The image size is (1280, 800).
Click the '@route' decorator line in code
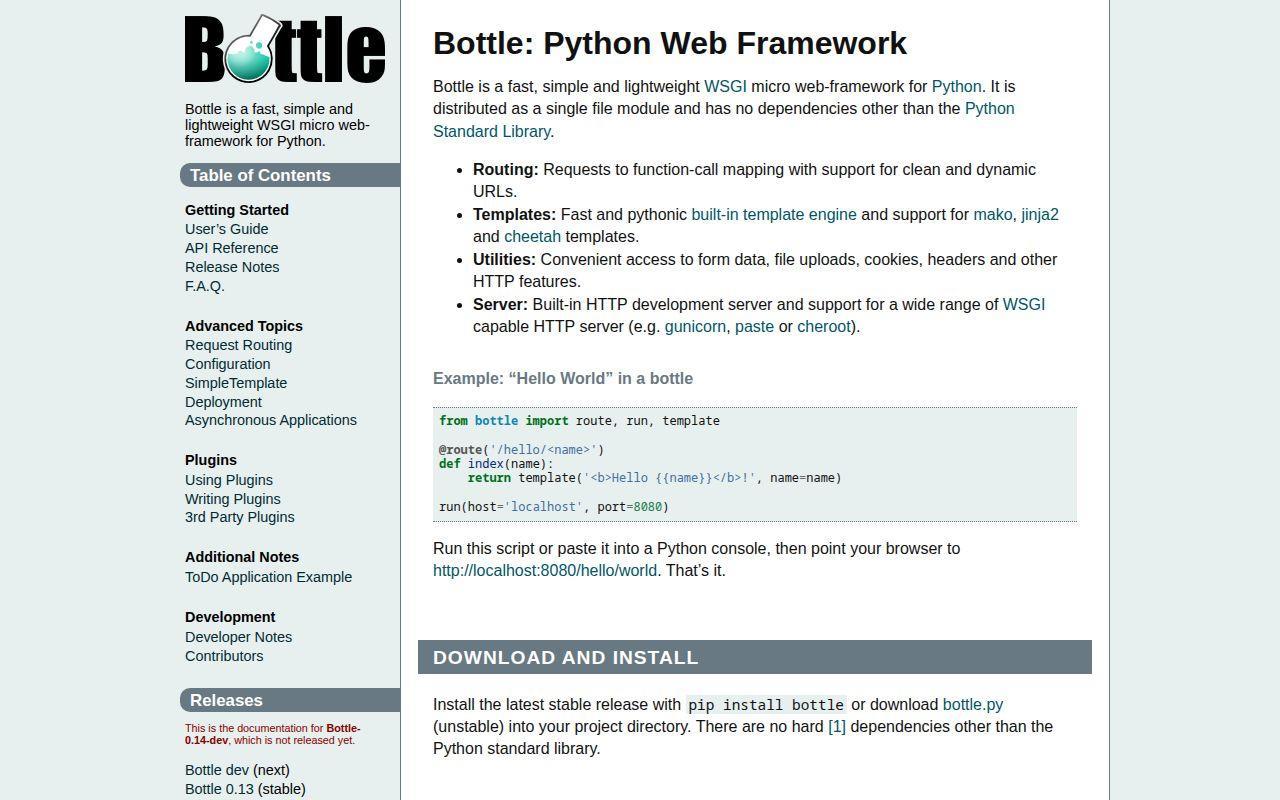522,450
